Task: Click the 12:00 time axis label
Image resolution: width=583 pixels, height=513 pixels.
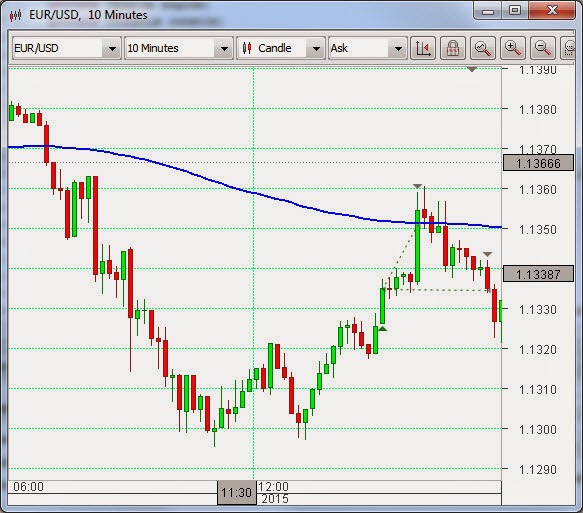Action: (273, 487)
